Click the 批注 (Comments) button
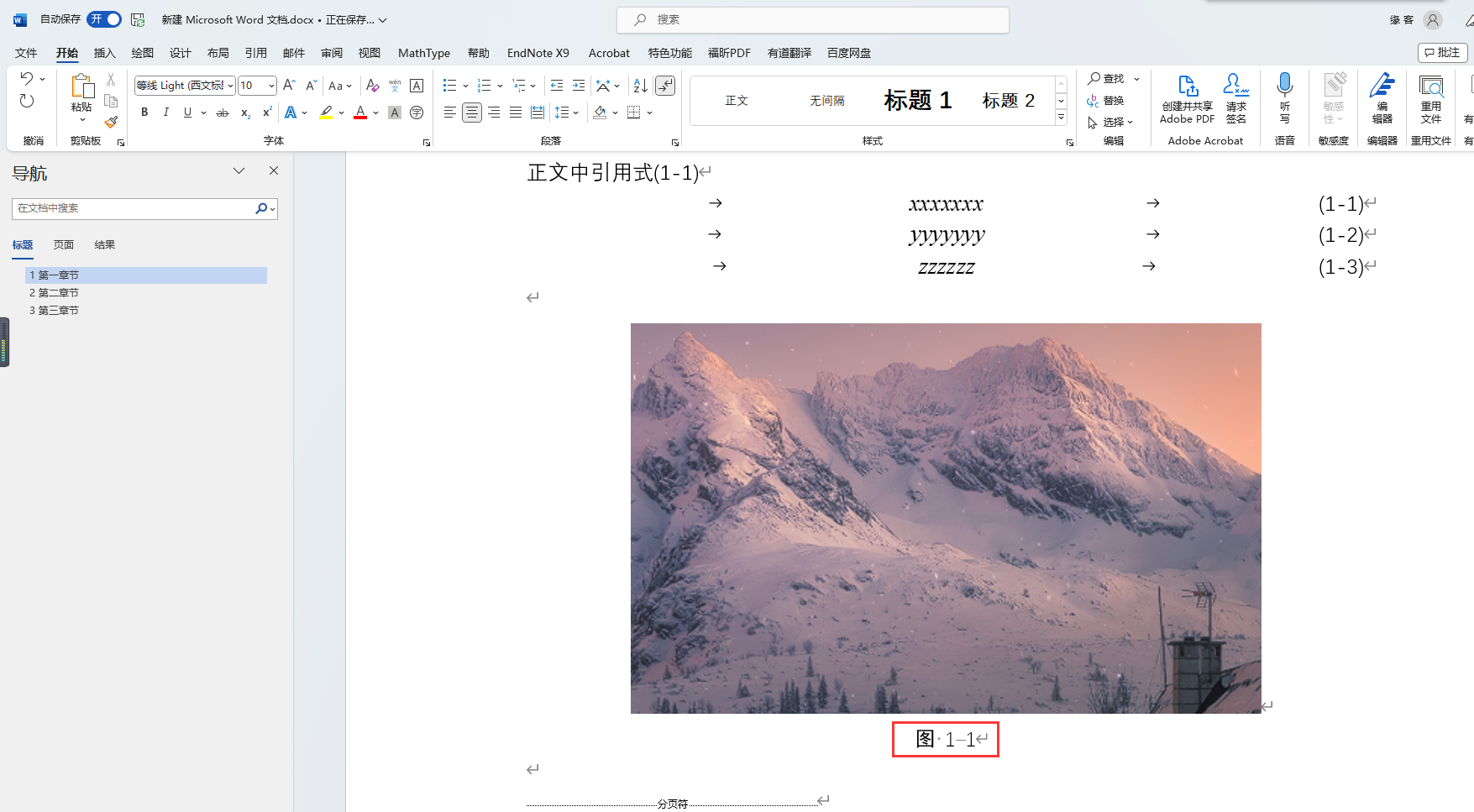The width and height of the screenshot is (1474, 812). pos(1442,53)
